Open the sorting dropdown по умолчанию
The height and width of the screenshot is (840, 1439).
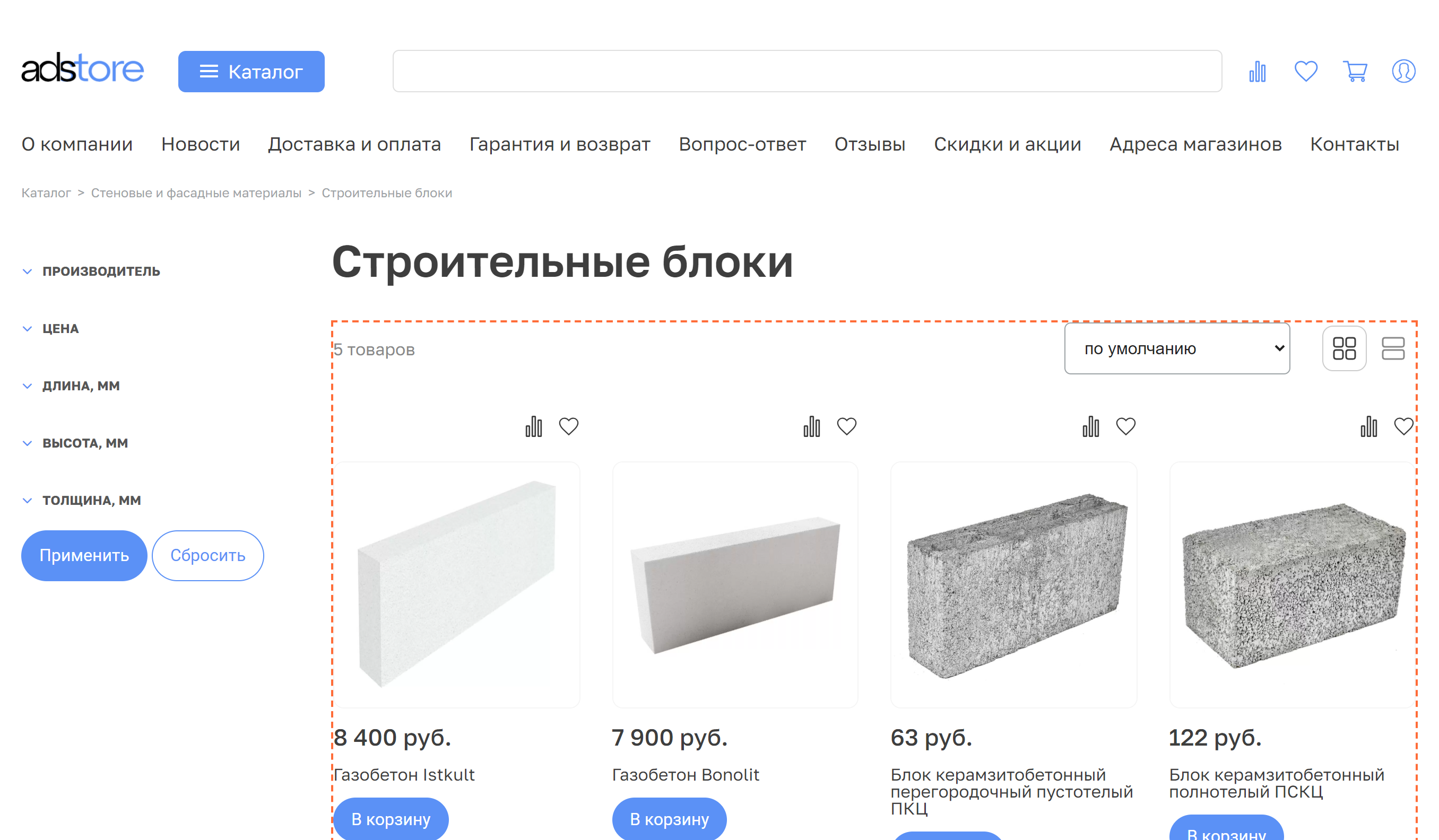(x=1176, y=348)
